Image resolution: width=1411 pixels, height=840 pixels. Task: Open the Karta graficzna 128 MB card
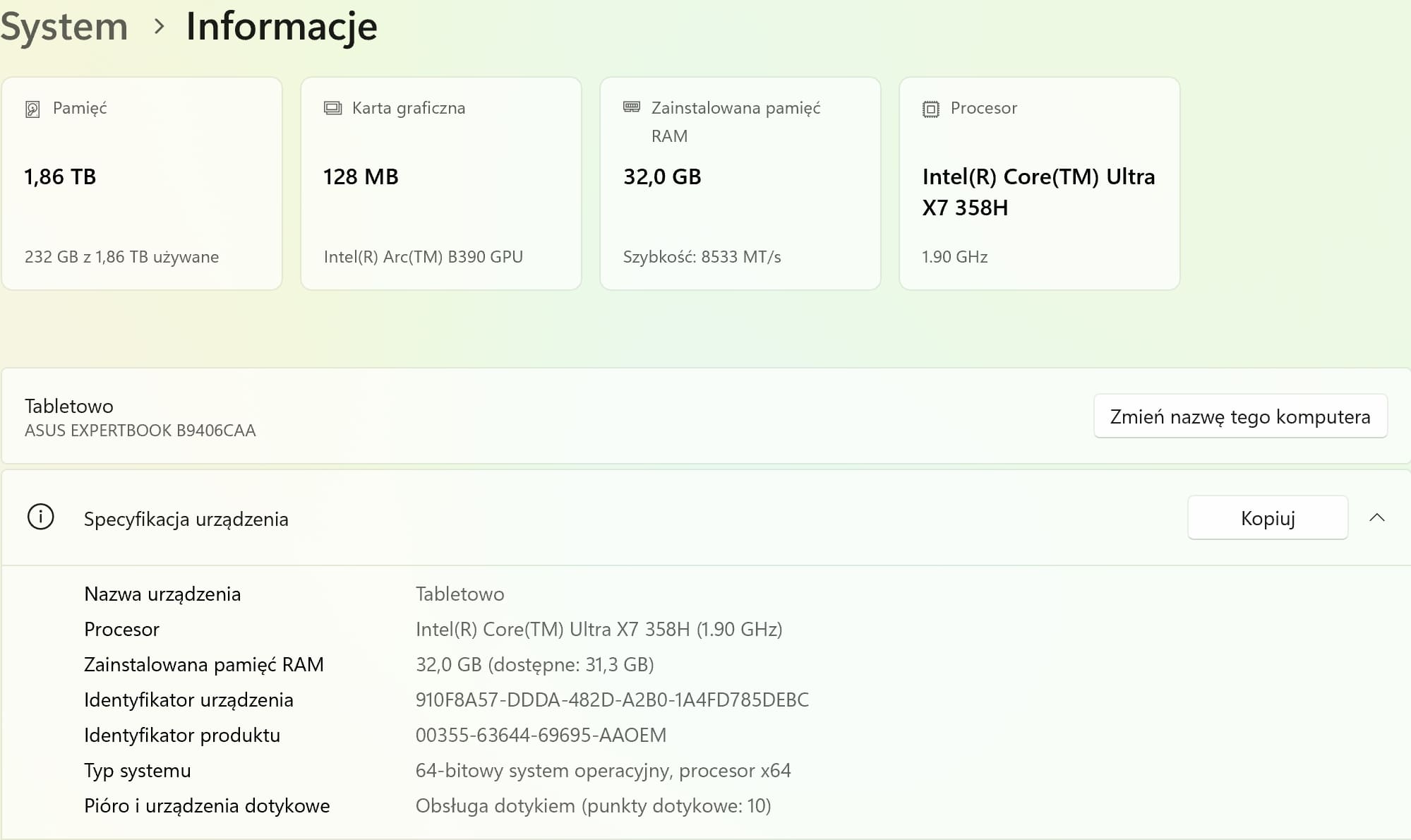click(441, 184)
